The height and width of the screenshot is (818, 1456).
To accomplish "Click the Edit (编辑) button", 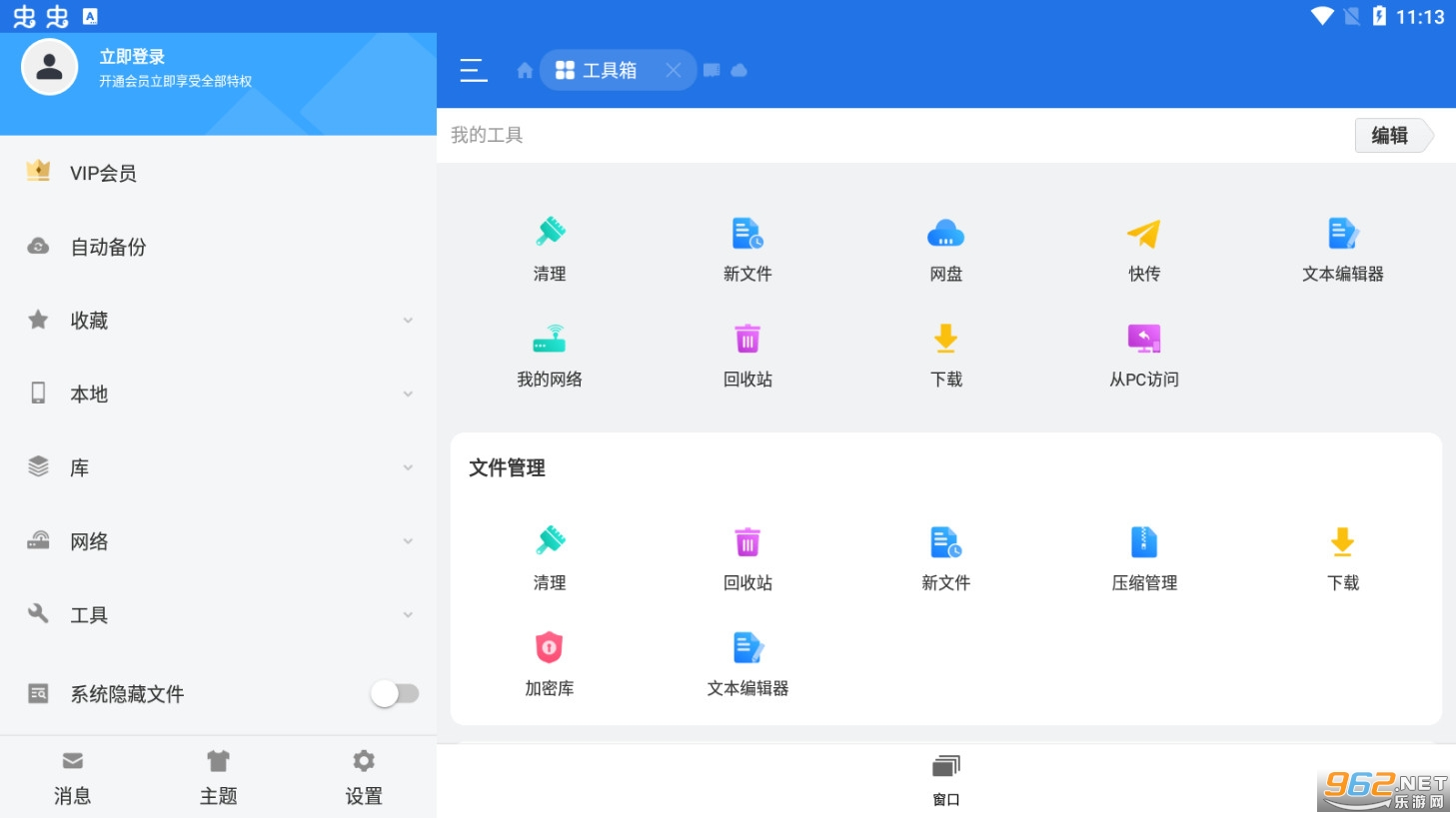I will coord(1389,136).
